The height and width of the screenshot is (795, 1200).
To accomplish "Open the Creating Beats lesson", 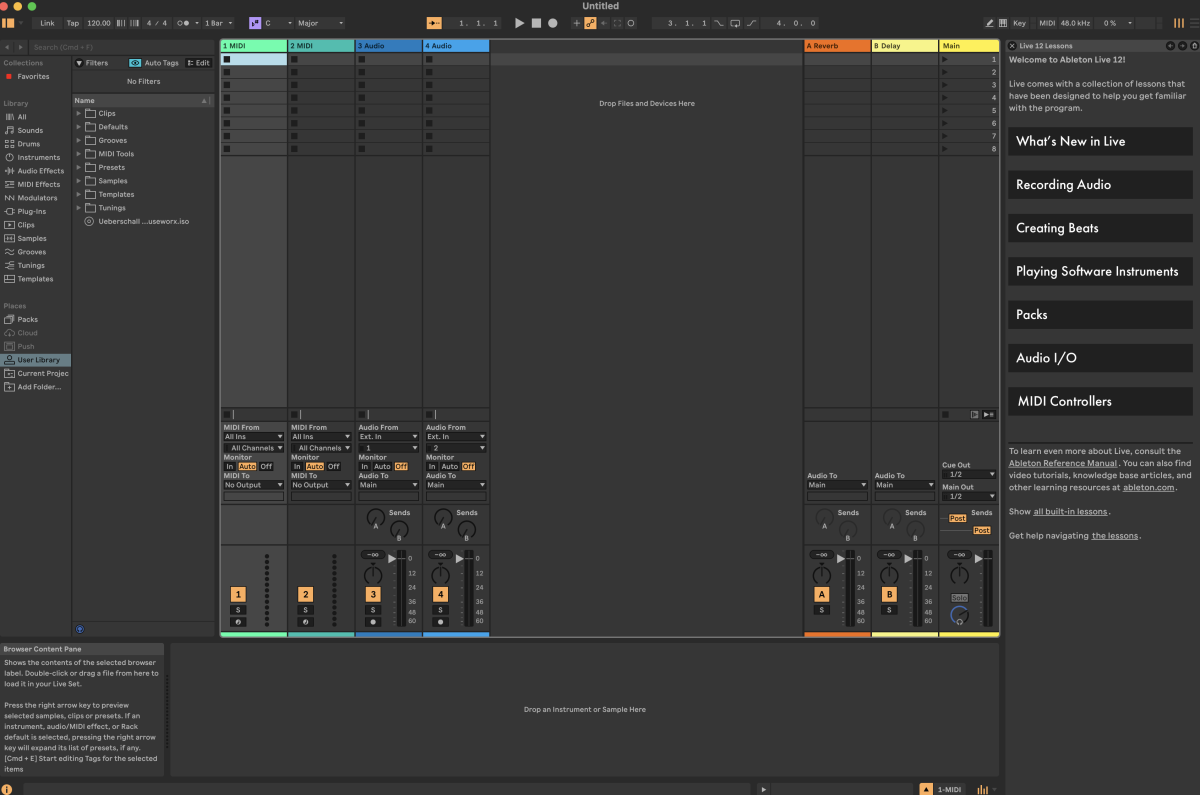I will click(1100, 228).
